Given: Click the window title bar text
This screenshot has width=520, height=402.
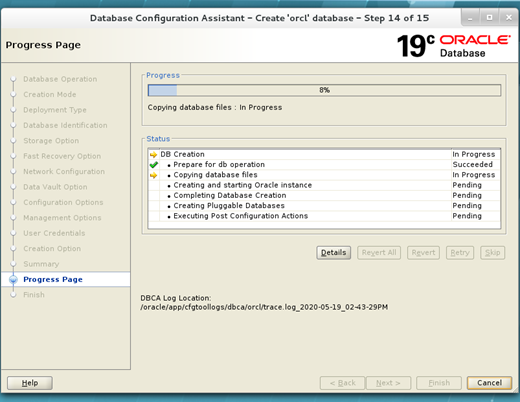Looking at the screenshot, I should (259, 18).
